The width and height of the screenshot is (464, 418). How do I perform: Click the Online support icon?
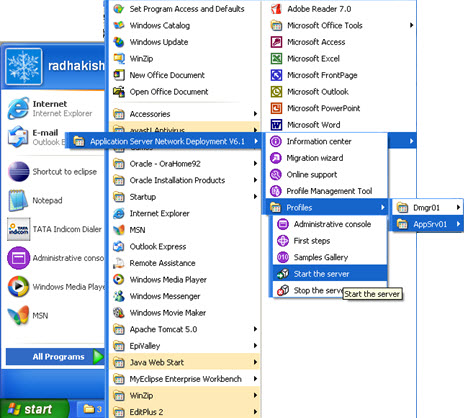[276, 174]
